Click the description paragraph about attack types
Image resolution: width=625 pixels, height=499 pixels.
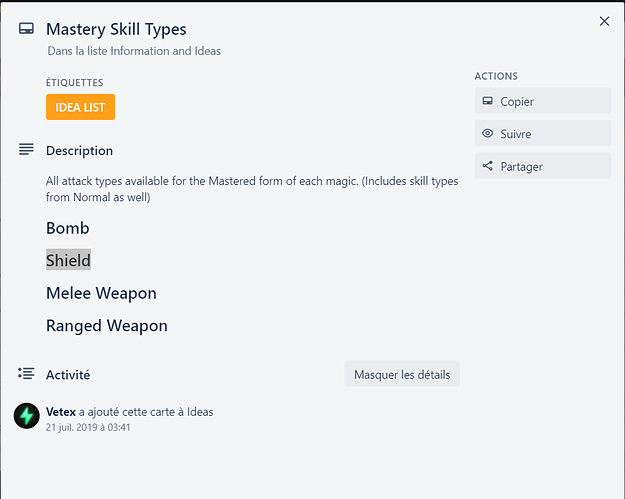click(252, 189)
